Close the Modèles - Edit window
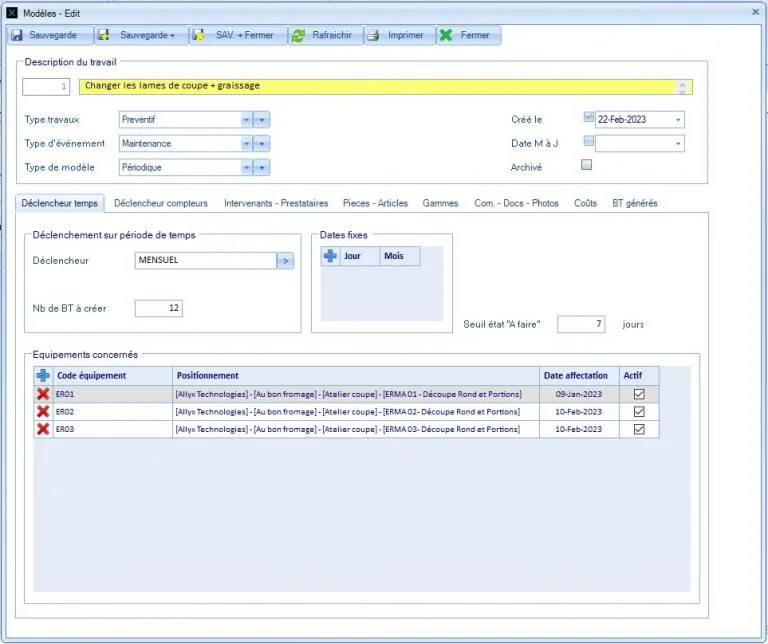The height and width of the screenshot is (644, 768). click(755, 12)
